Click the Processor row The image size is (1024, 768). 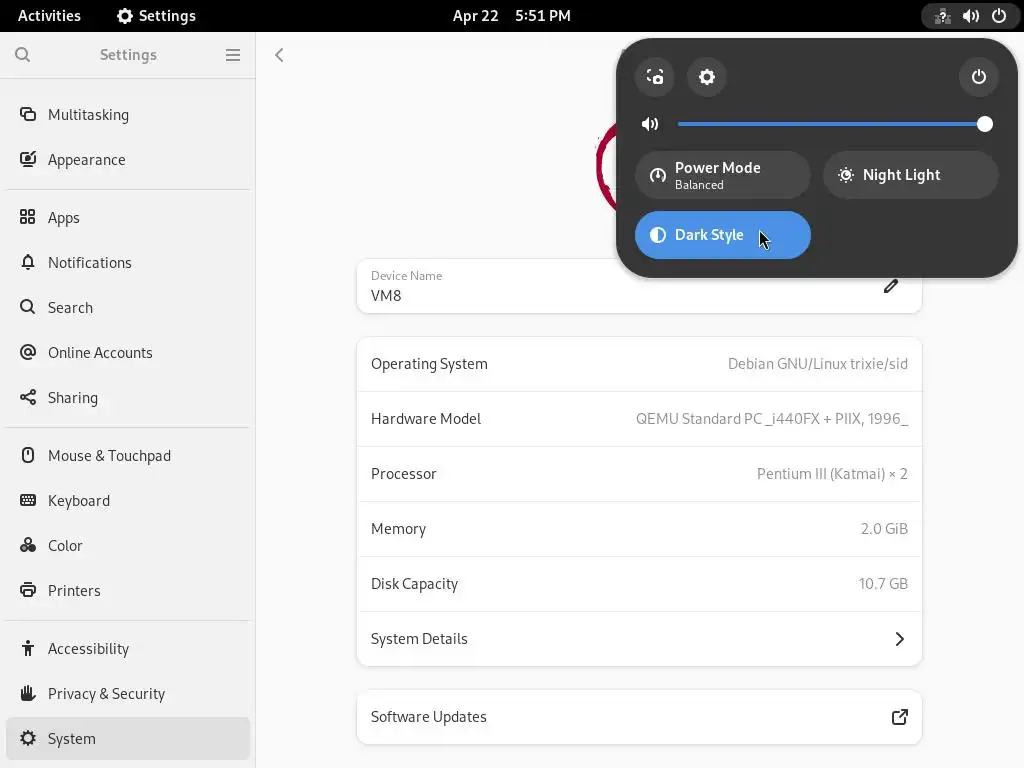639,474
